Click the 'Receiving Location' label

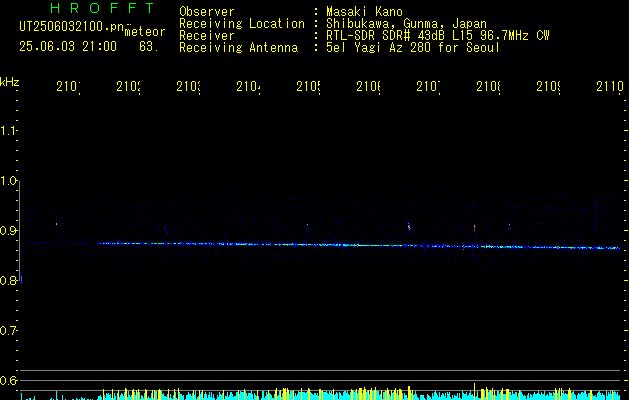coord(242,24)
